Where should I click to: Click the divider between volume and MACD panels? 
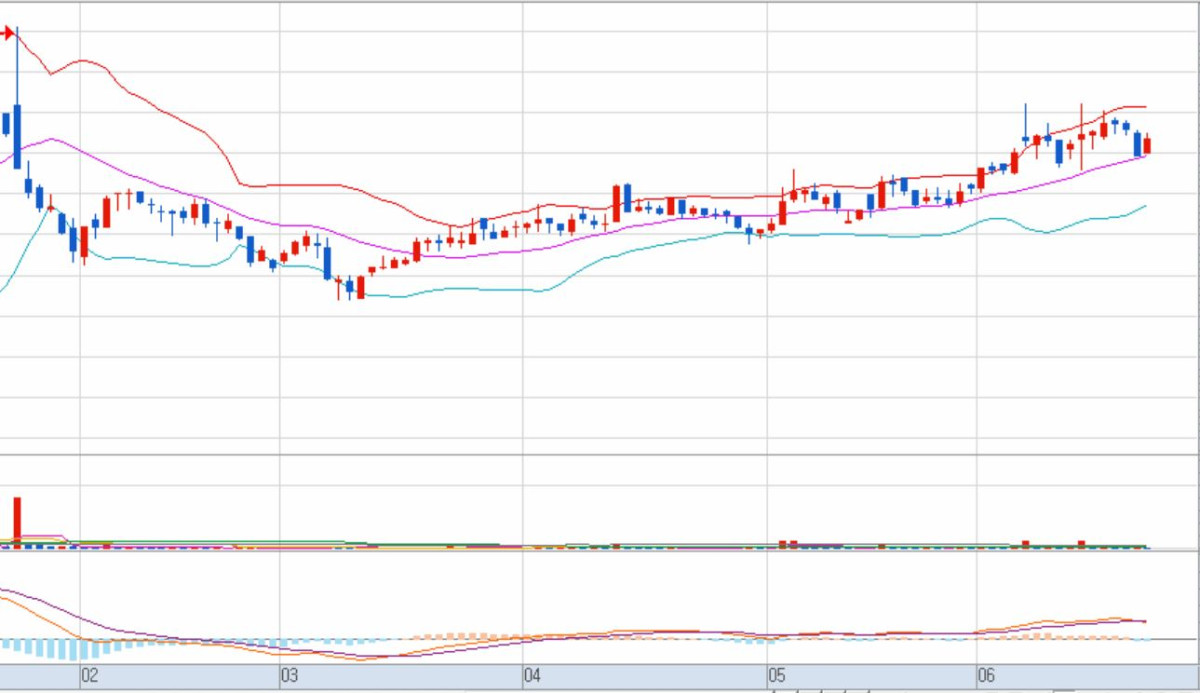(600, 551)
